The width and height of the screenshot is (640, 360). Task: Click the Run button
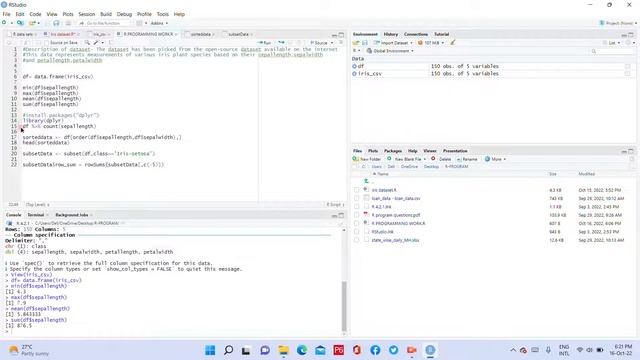coord(265,42)
